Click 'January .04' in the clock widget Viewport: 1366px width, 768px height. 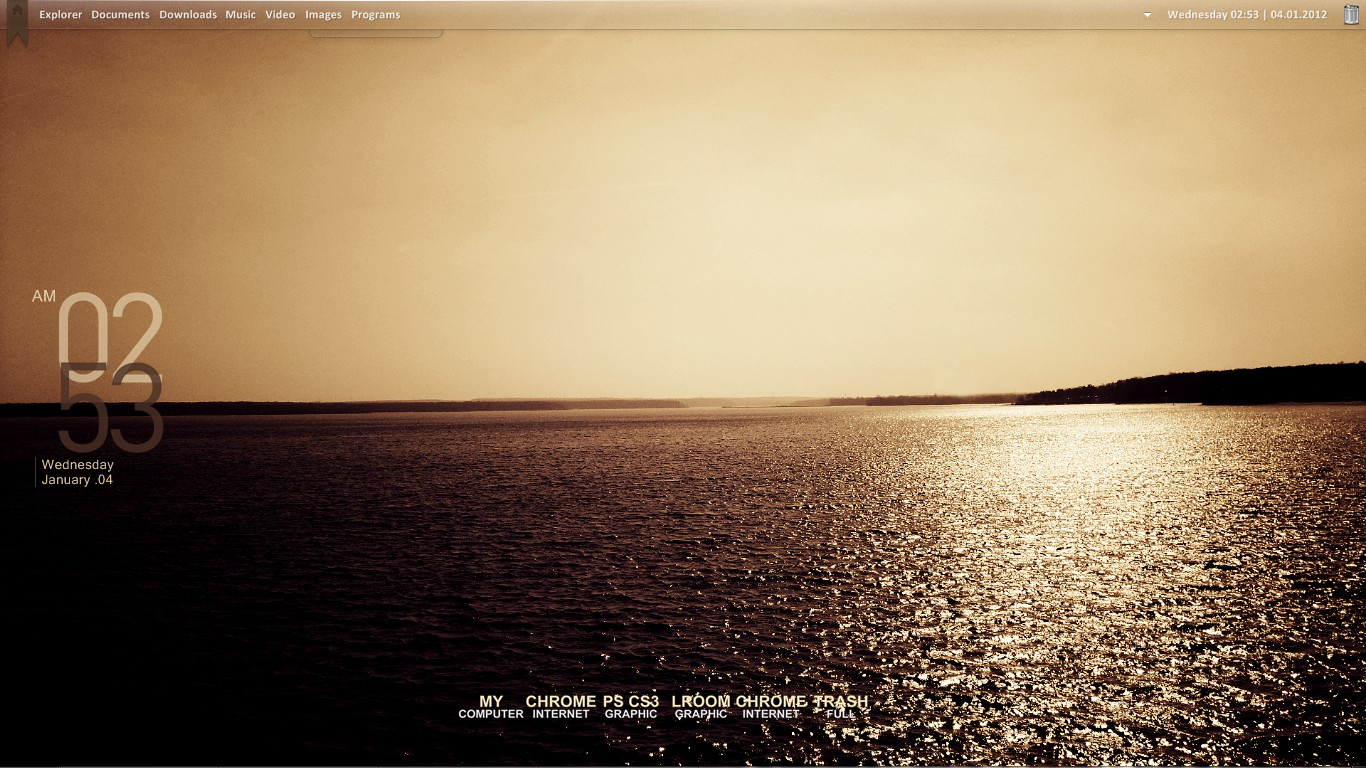(x=77, y=480)
